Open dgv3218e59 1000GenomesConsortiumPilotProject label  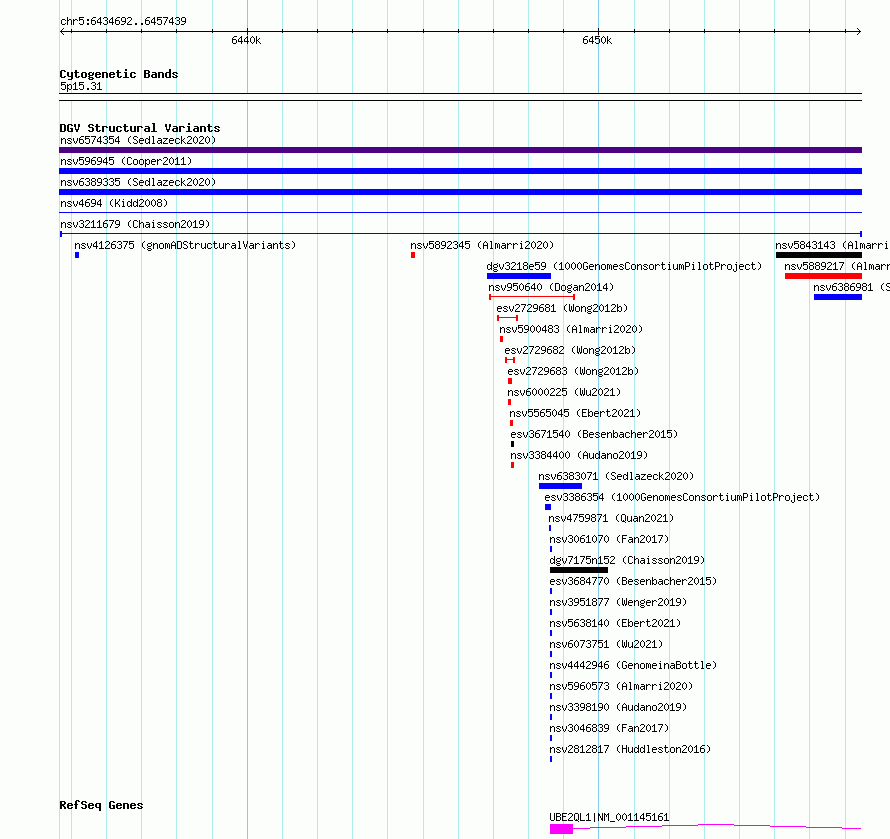624,266
